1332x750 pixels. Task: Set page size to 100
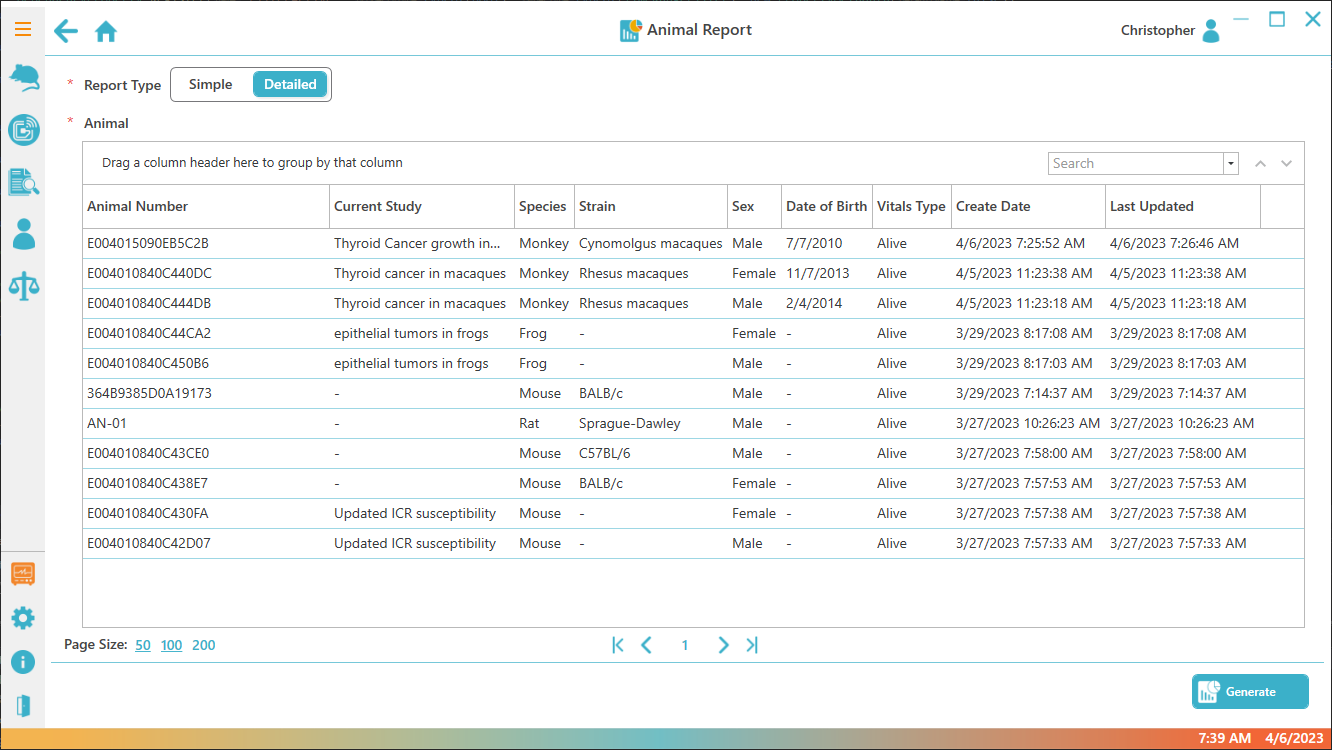click(x=172, y=645)
